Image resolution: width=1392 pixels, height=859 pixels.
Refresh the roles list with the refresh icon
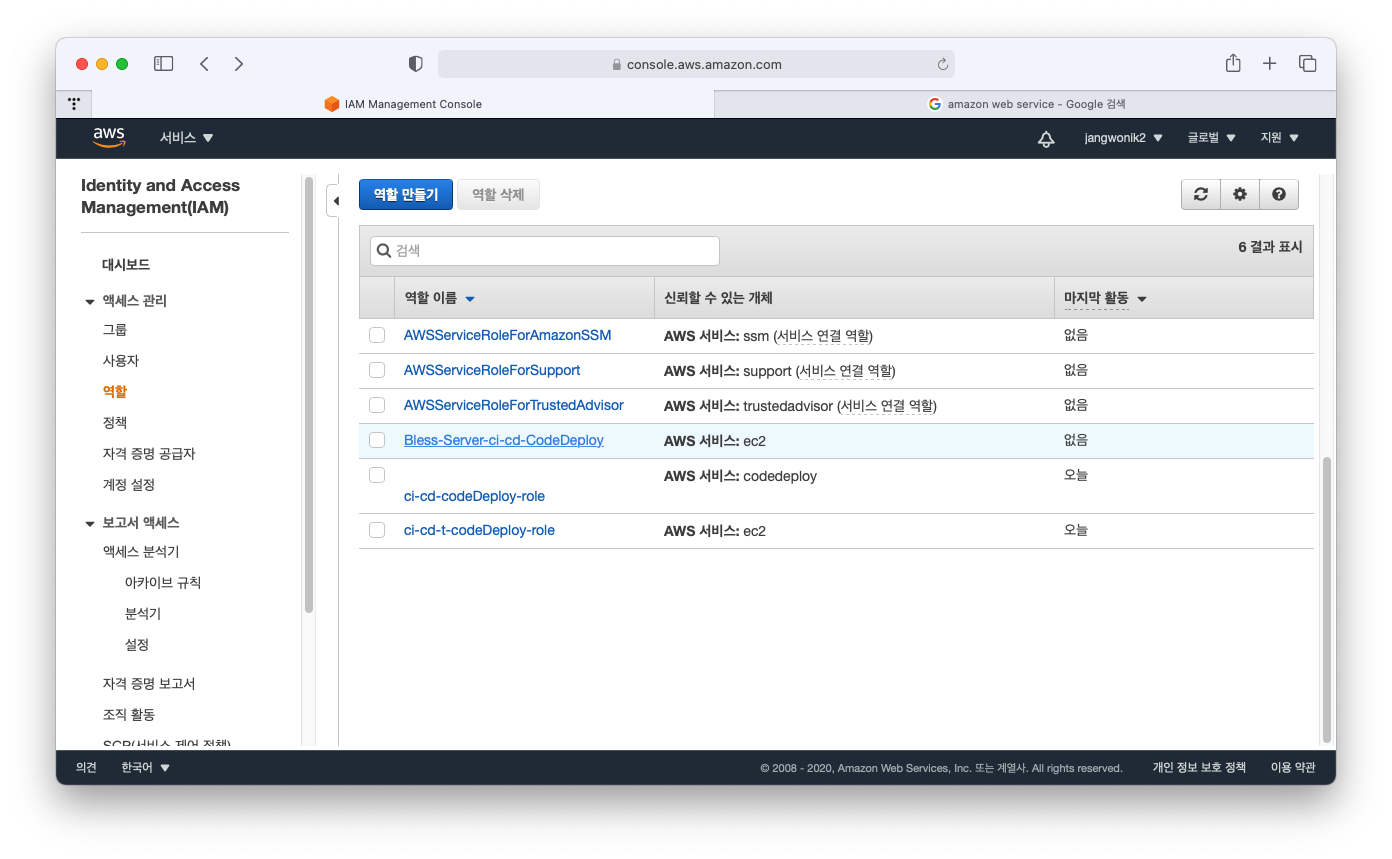pos(1201,195)
